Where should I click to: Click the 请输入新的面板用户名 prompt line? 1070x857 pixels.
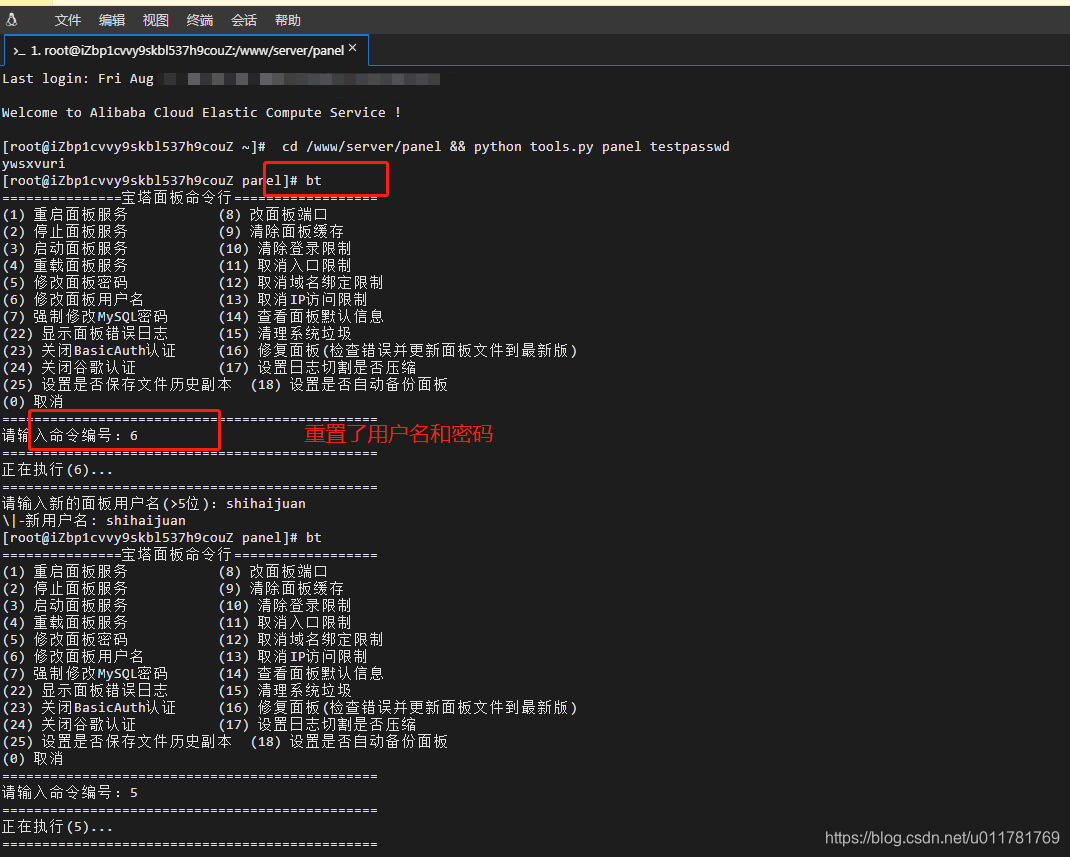[154, 504]
